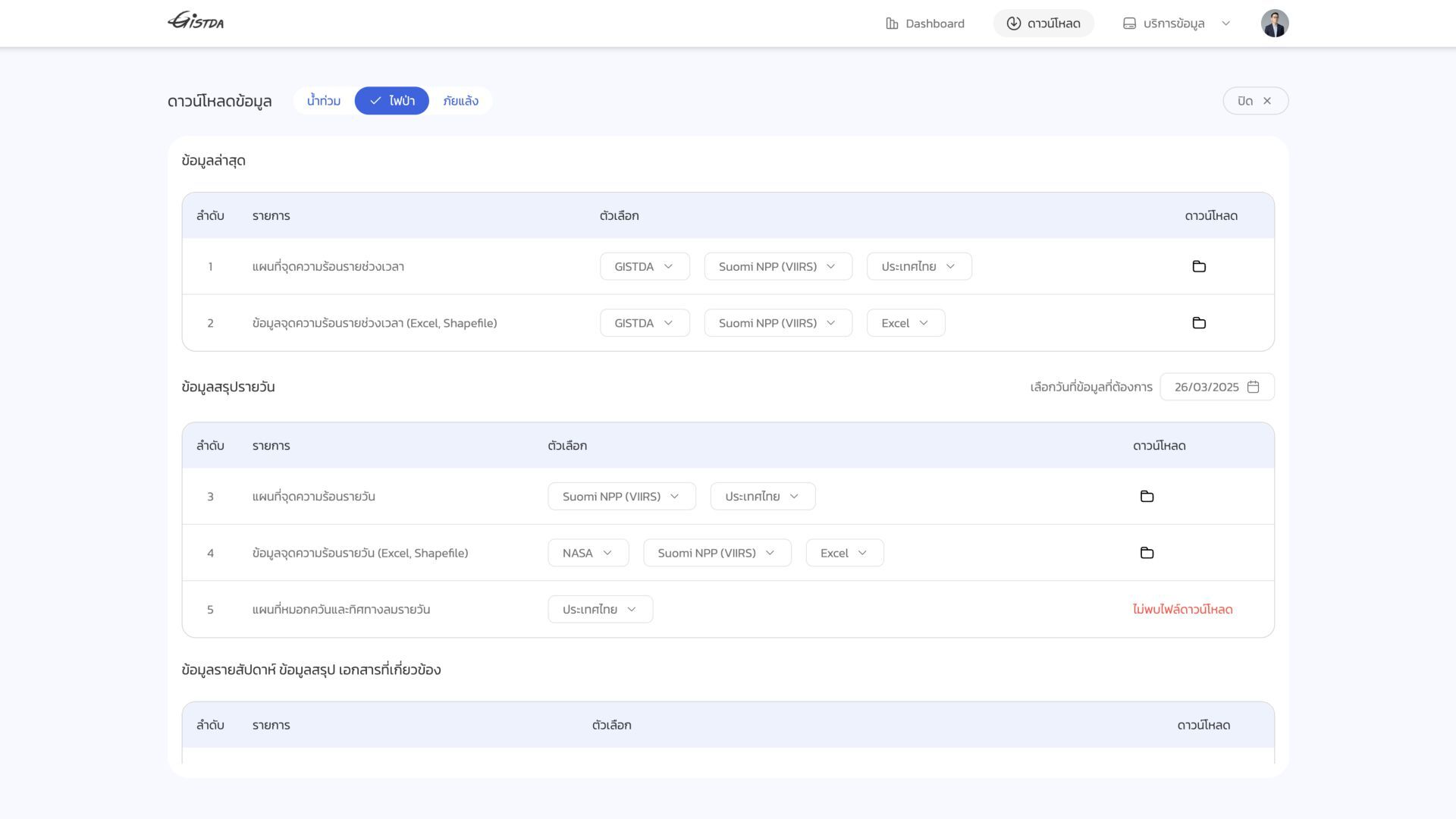
Task: Open download folder for row 3
Action: coord(1147,497)
